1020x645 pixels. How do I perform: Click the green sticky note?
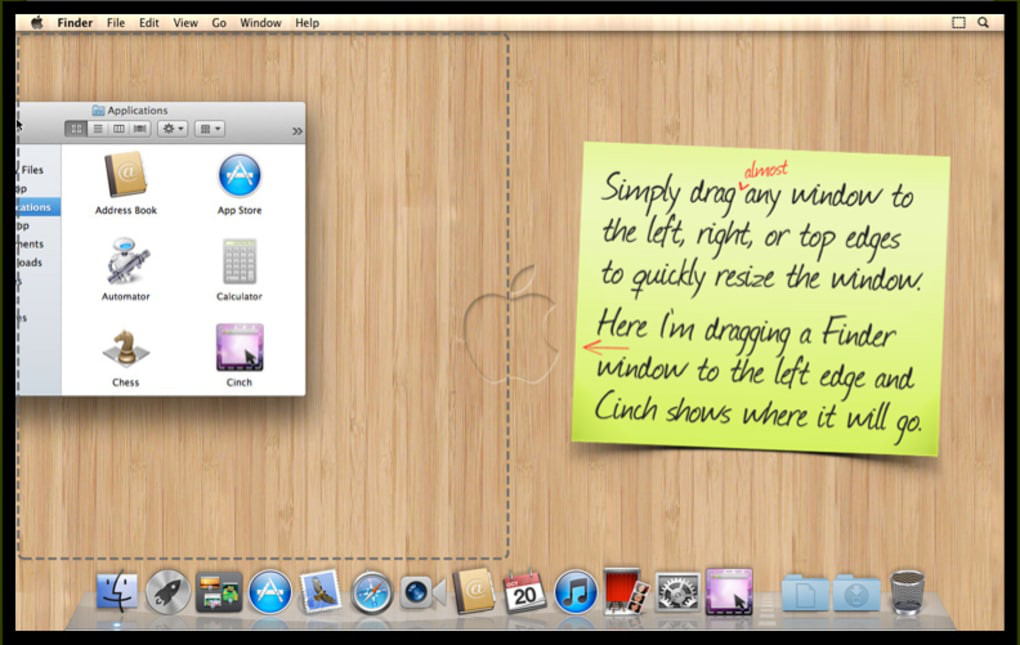pos(760,300)
